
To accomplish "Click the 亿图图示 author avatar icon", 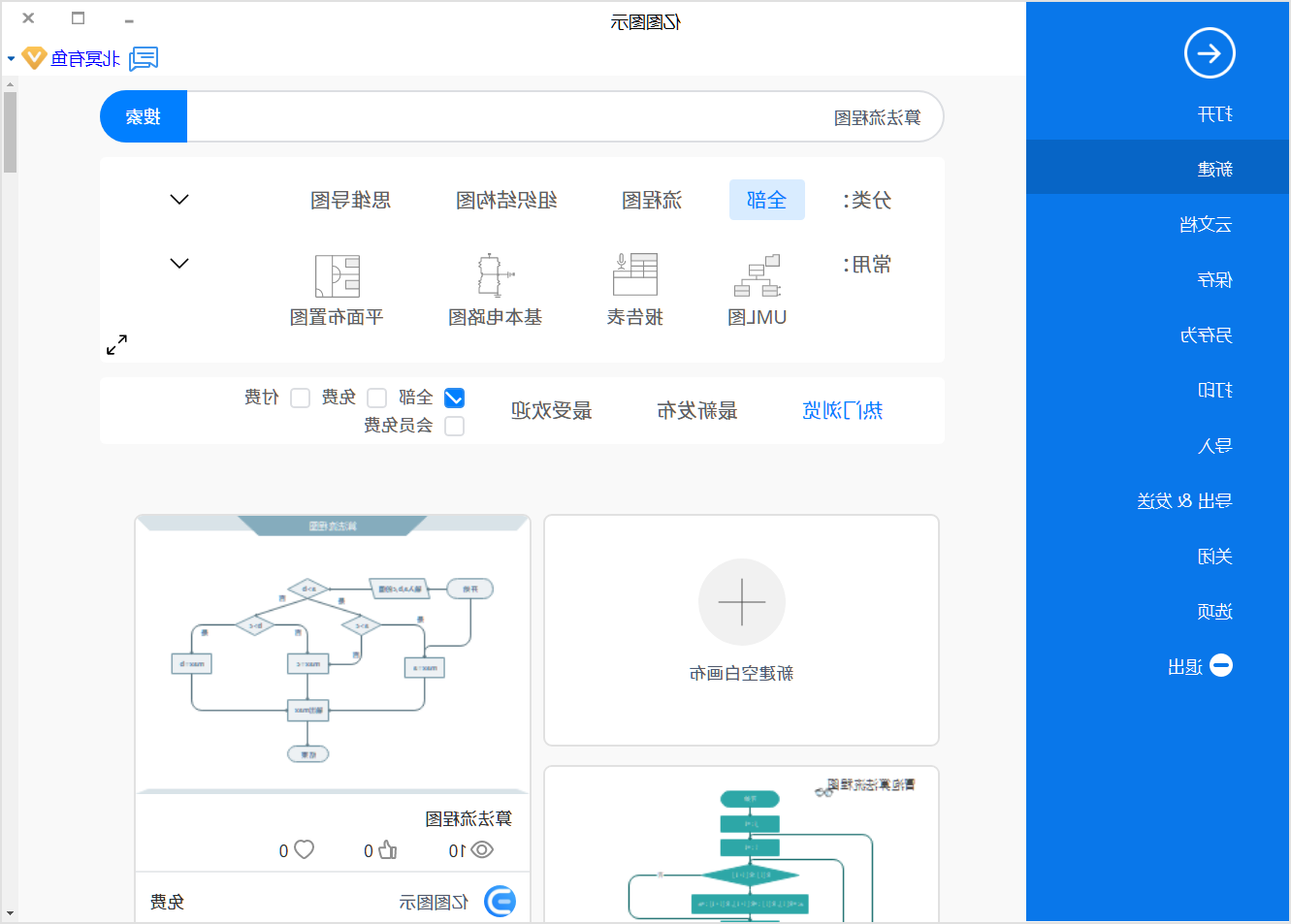I will click(x=500, y=902).
